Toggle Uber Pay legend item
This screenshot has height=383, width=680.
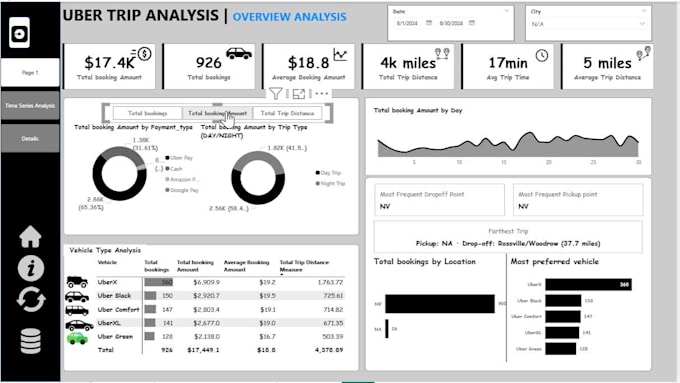tap(179, 158)
